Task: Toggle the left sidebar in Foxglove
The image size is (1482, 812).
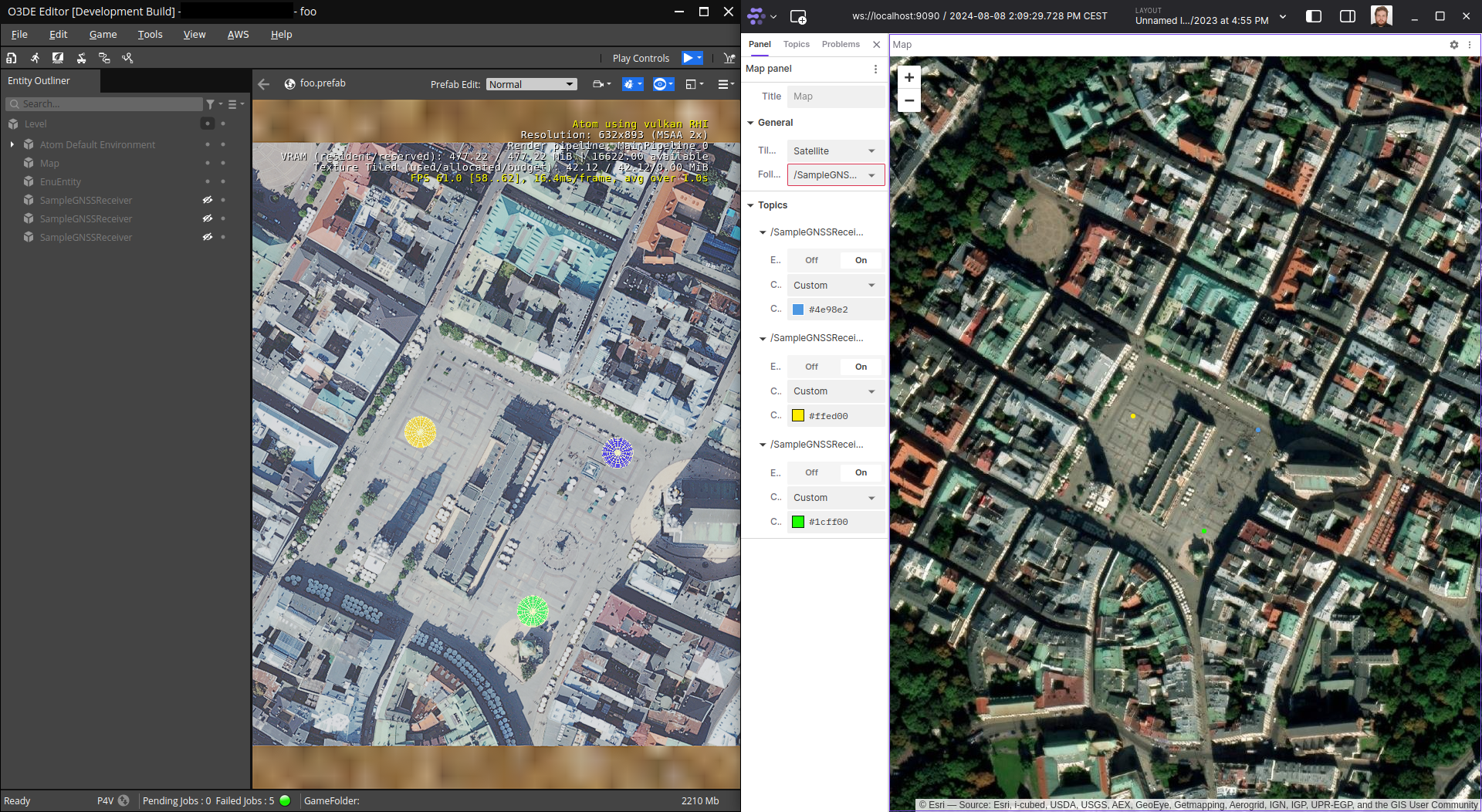Action: point(1313,15)
